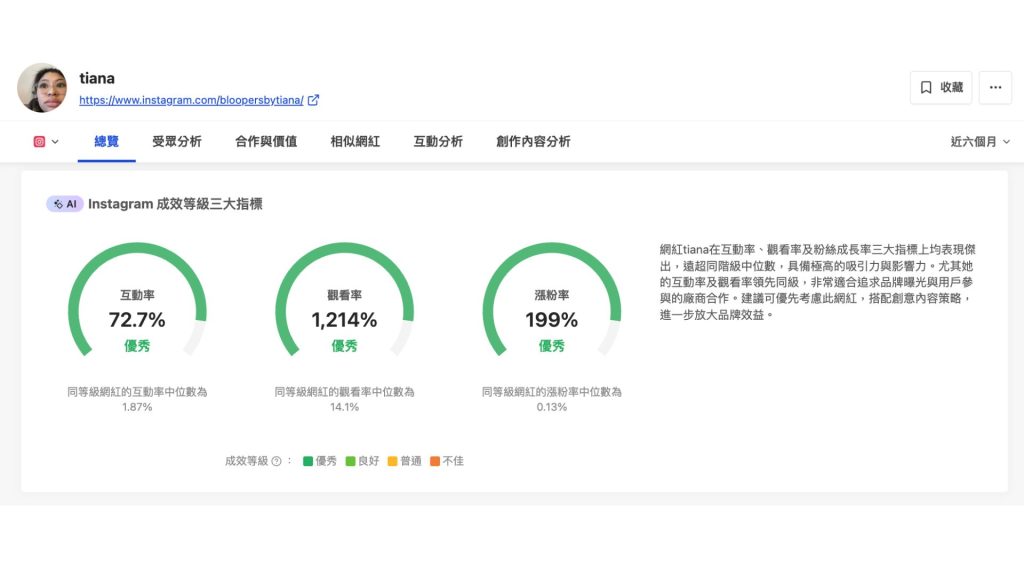This screenshot has width=1024, height=576.
Task: Open the three-dot more options menu
Action: [x=995, y=88]
